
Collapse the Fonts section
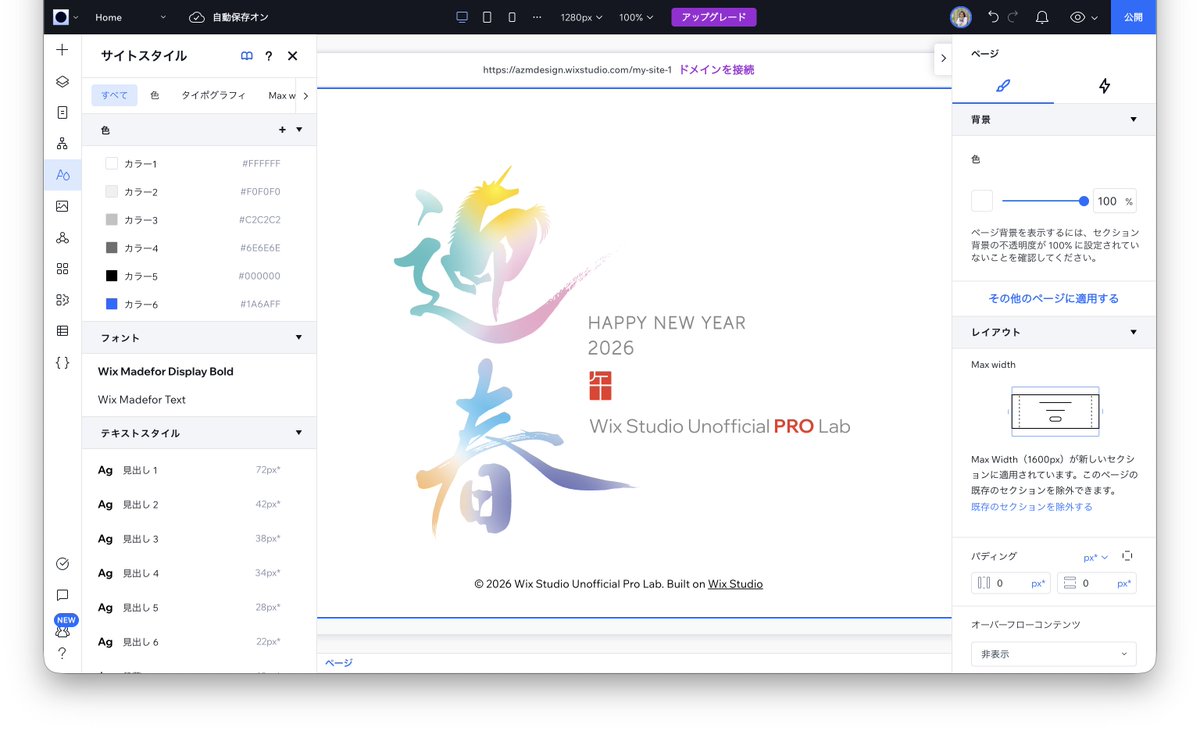point(299,337)
